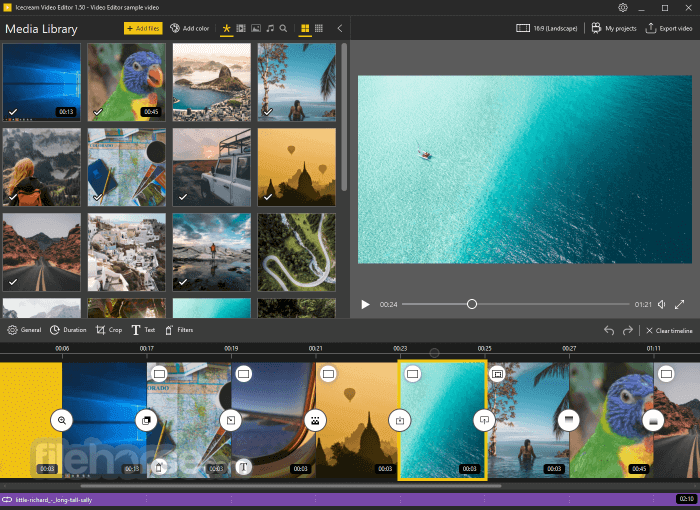Select the parrot video in Media Library
The height and width of the screenshot is (510, 700).
coord(127,82)
